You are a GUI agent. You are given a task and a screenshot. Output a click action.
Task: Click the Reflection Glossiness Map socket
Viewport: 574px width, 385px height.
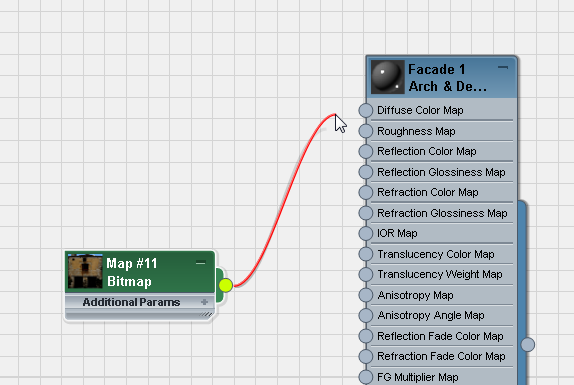(x=365, y=172)
